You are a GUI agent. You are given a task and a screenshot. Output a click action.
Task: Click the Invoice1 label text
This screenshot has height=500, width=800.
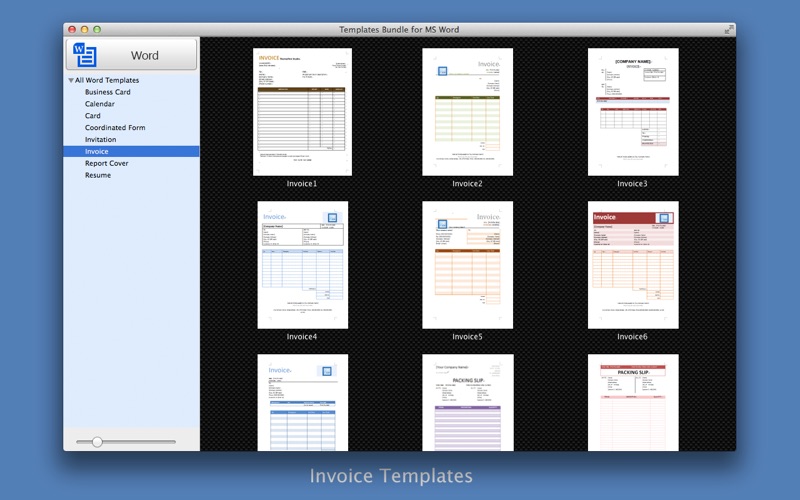302,184
